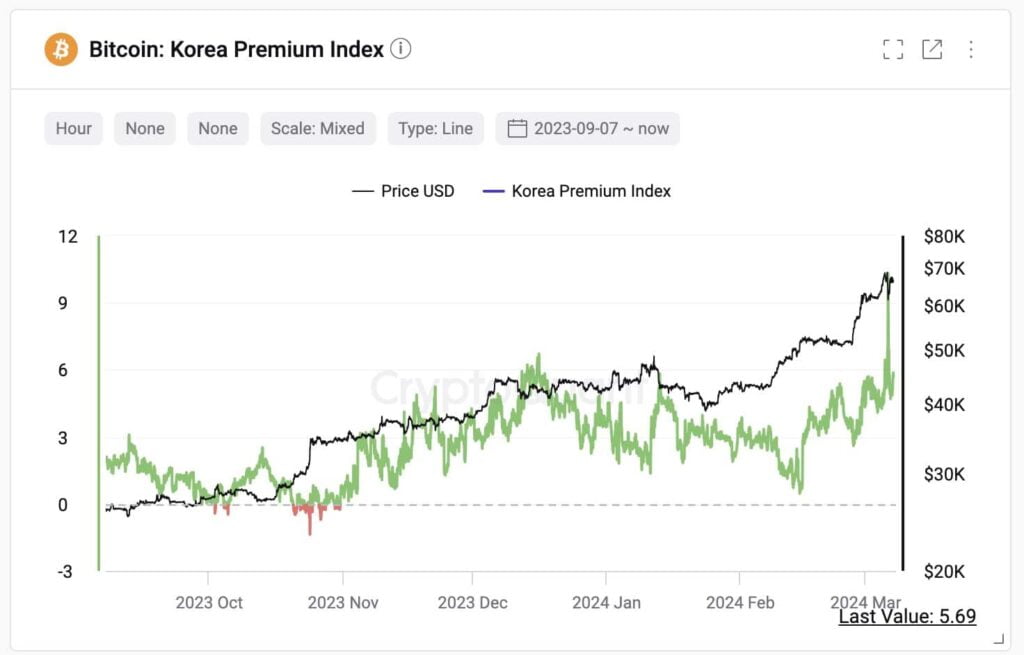Expand the chart to fullscreen
Screen dimensions: 1024x655
893,48
